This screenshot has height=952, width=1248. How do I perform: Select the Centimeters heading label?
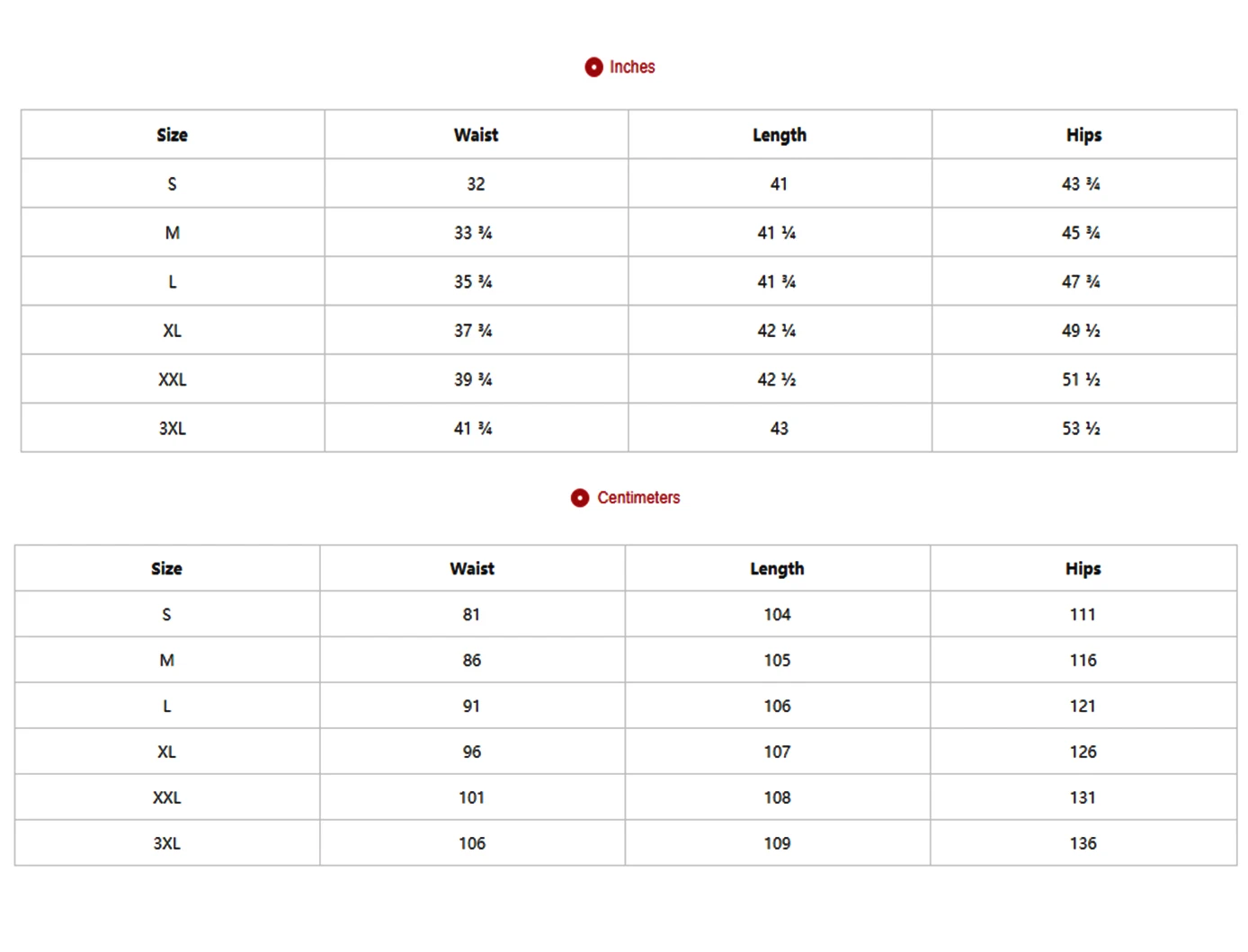(x=638, y=498)
